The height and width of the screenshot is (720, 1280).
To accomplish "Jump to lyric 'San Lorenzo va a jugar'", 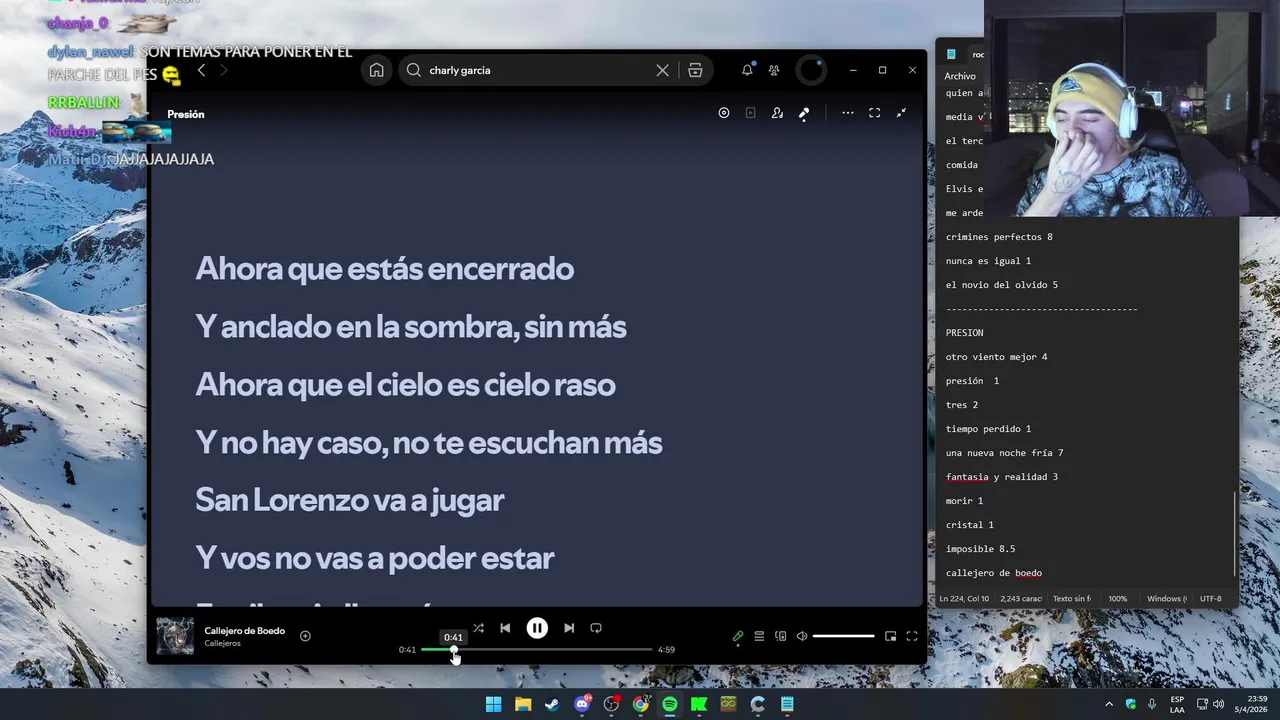I will coord(349,500).
